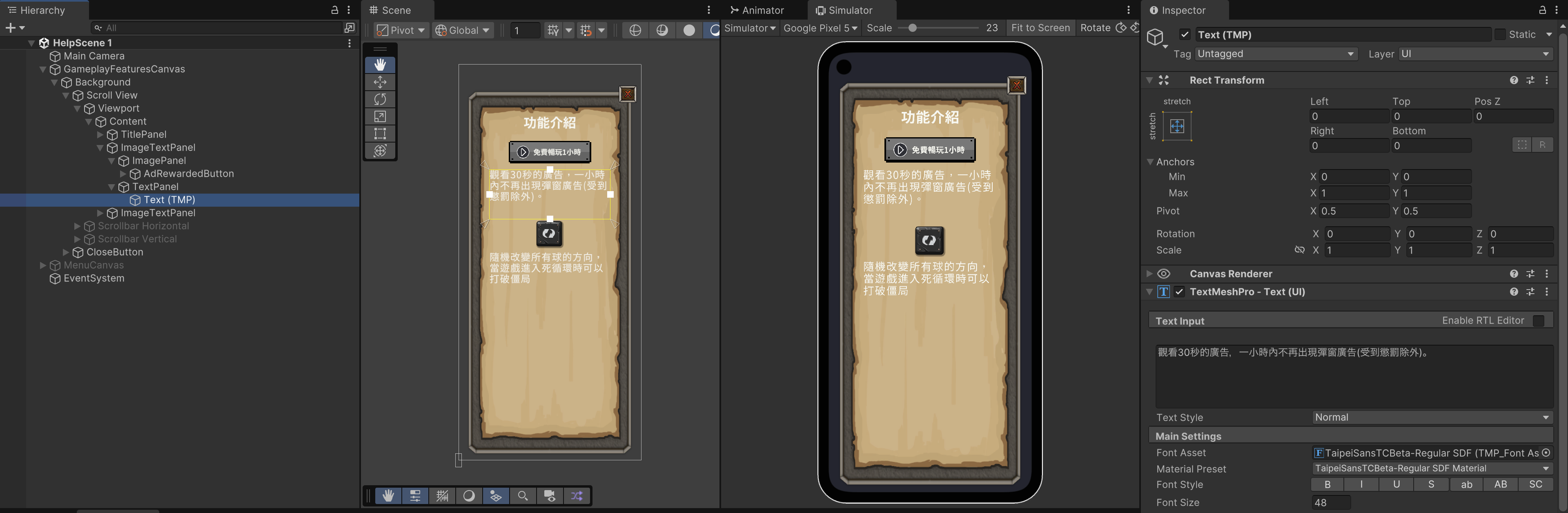Select the Scale tool in Scene overlay
Image resolution: width=1568 pixels, height=513 pixels.
(381, 116)
